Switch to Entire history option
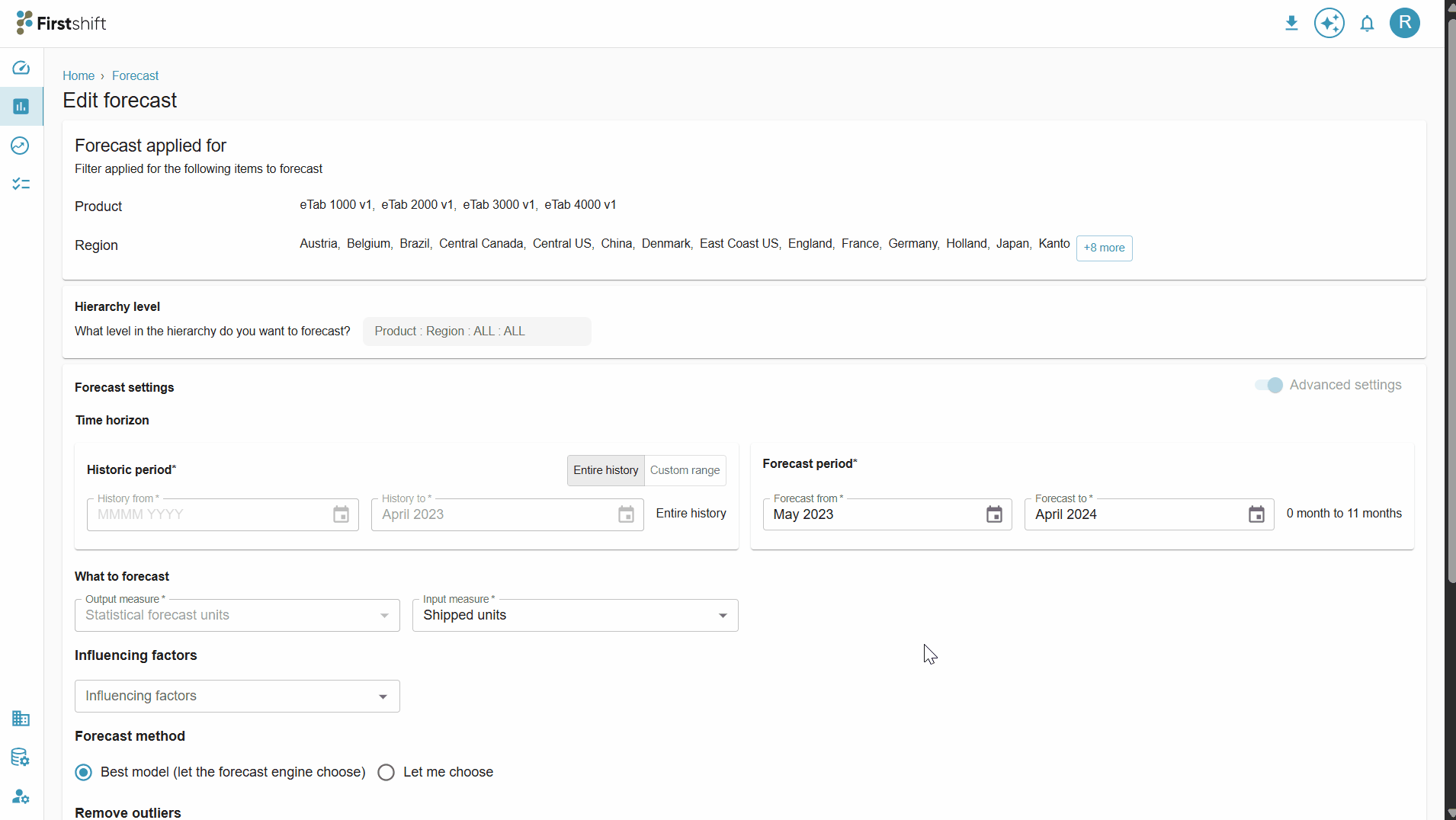Screen dimensions: 1456x820 click(606, 471)
